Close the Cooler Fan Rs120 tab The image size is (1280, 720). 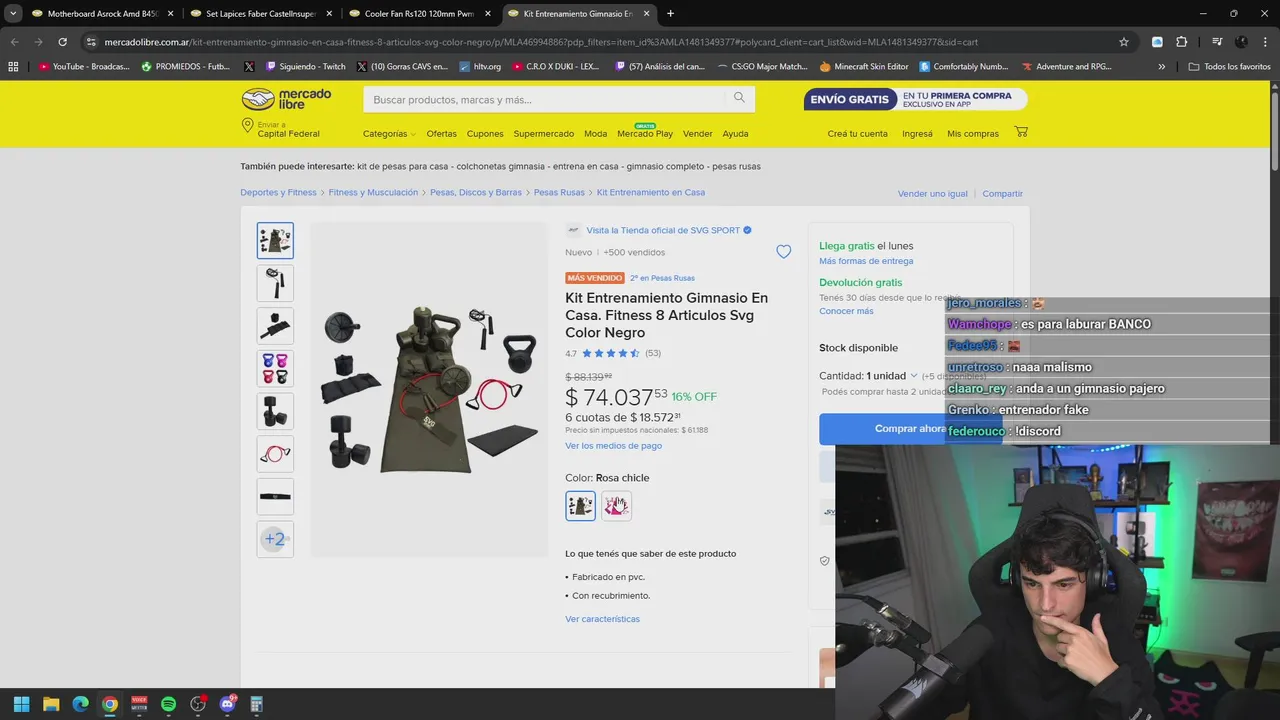tap(488, 14)
